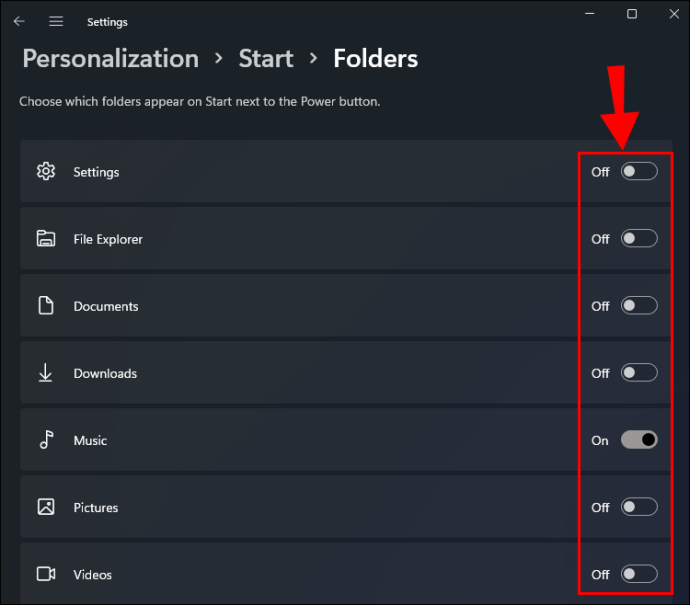This screenshot has height=605, width=690.
Task: Click the Music note icon
Action: click(45, 440)
